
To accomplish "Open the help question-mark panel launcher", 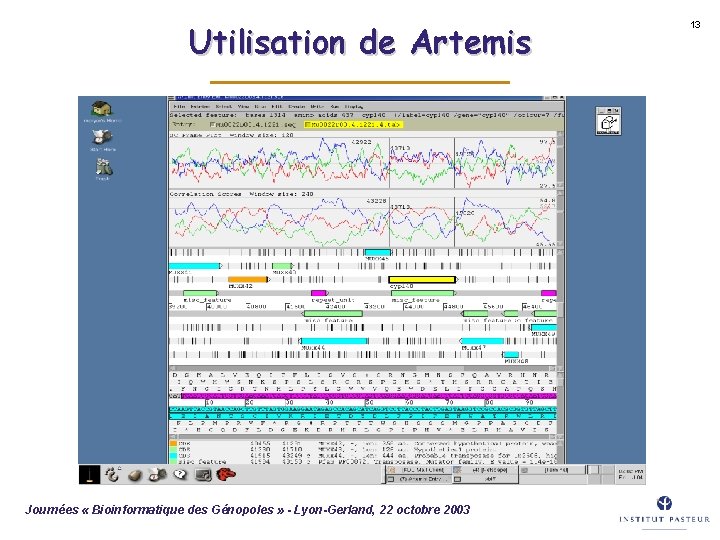I will (x=180, y=474).
